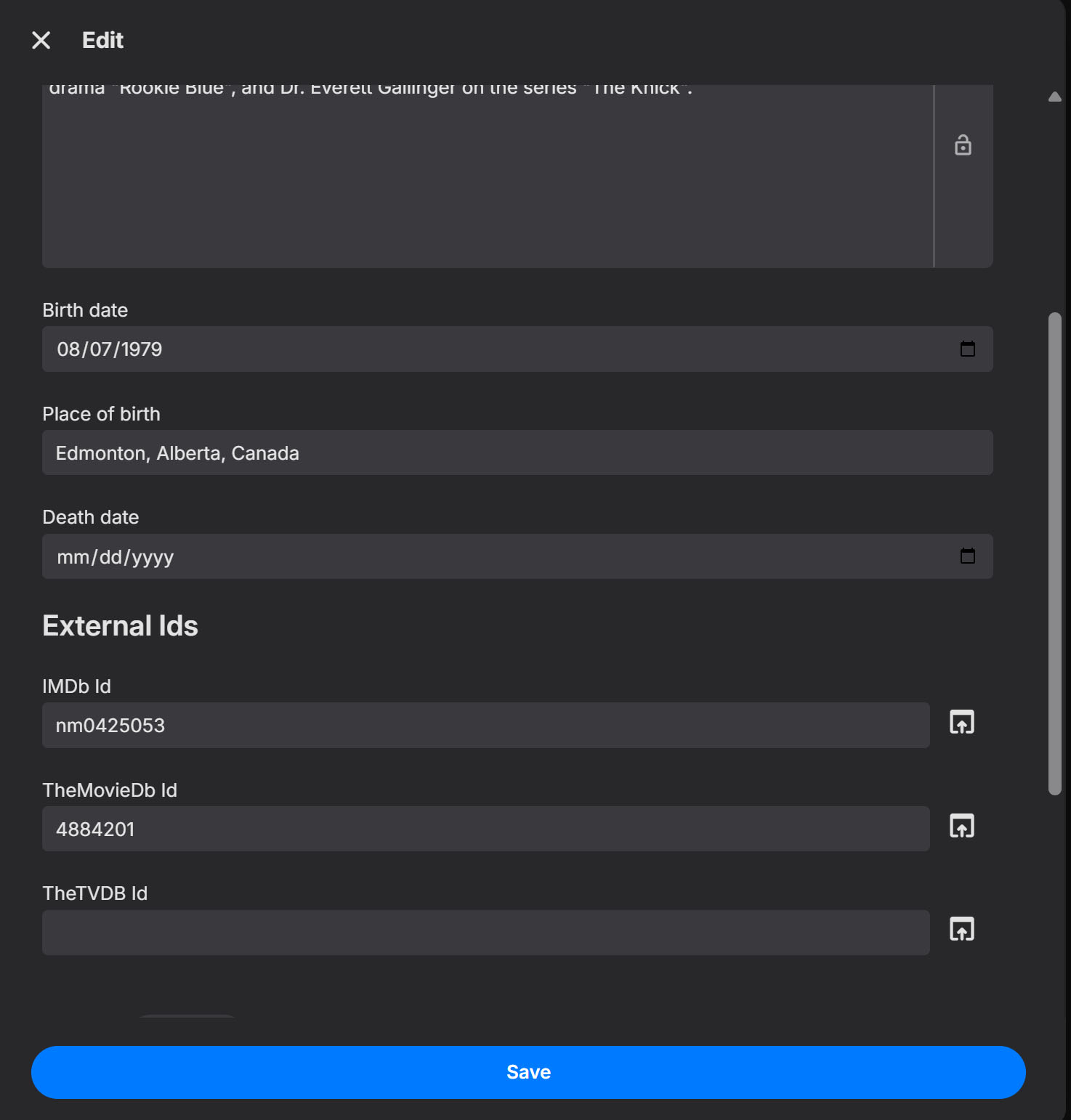This screenshot has width=1071, height=1120.
Task: Click the Edit dialog title
Action: pos(102,40)
